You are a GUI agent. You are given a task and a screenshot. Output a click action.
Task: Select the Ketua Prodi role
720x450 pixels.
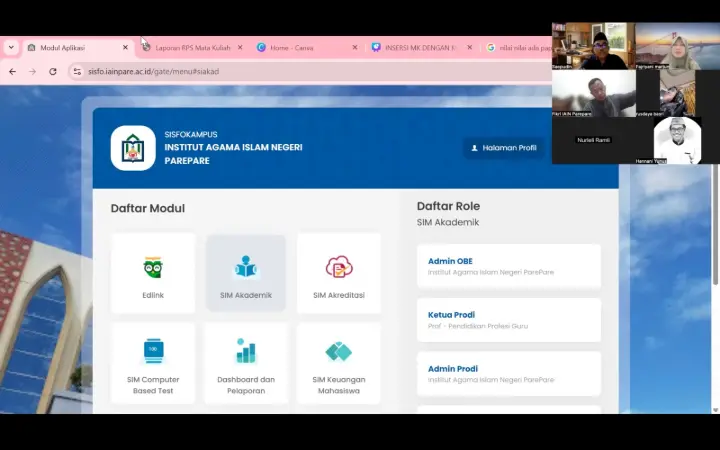coord(508,320)
